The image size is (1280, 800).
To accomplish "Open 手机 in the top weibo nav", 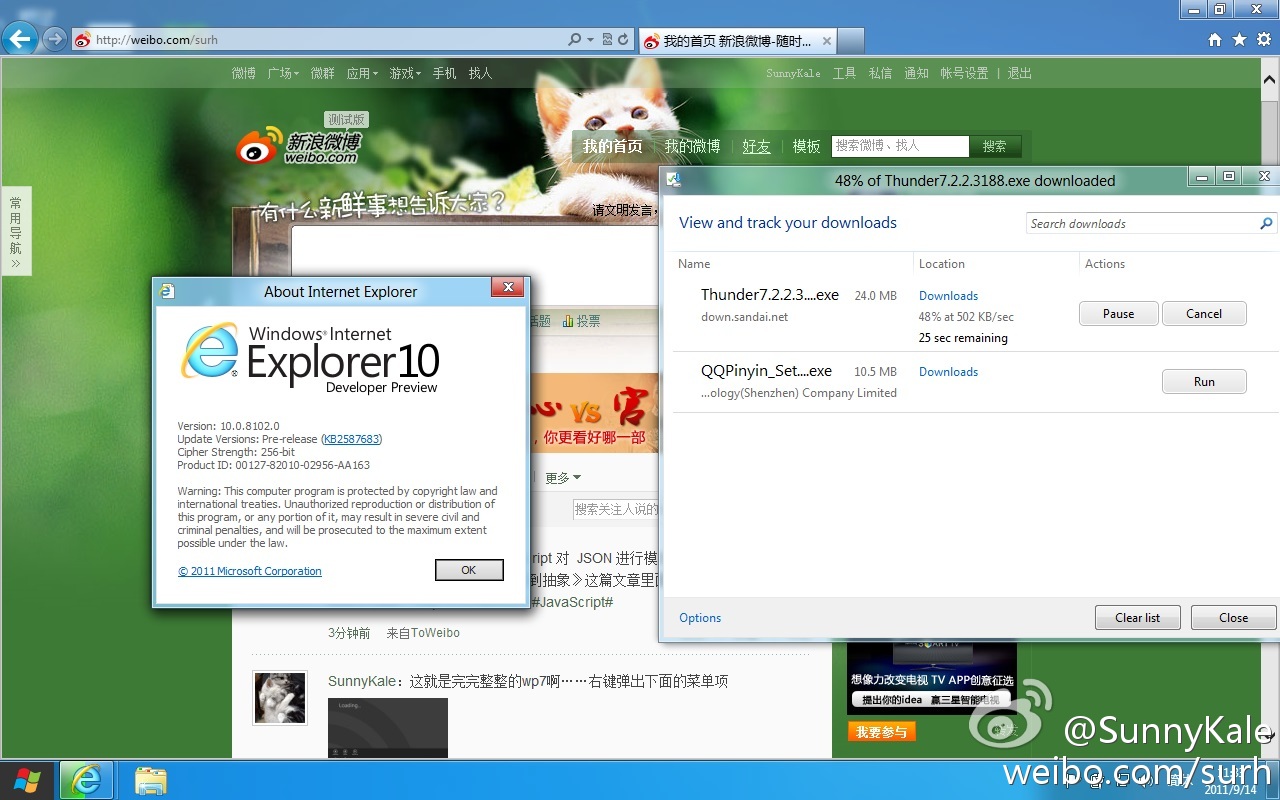I will click(x=444, y=73).
